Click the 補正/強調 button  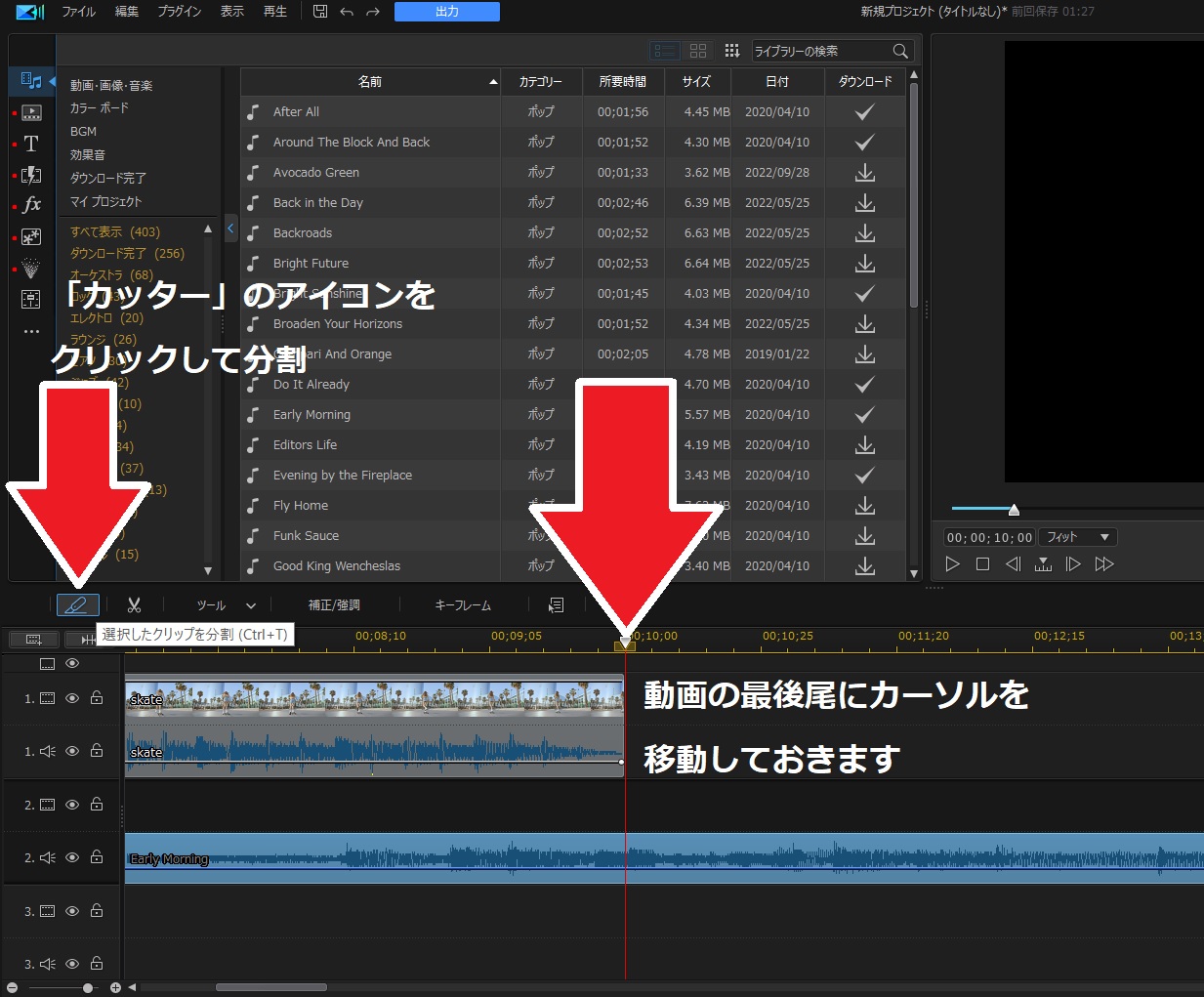(334, 605)
